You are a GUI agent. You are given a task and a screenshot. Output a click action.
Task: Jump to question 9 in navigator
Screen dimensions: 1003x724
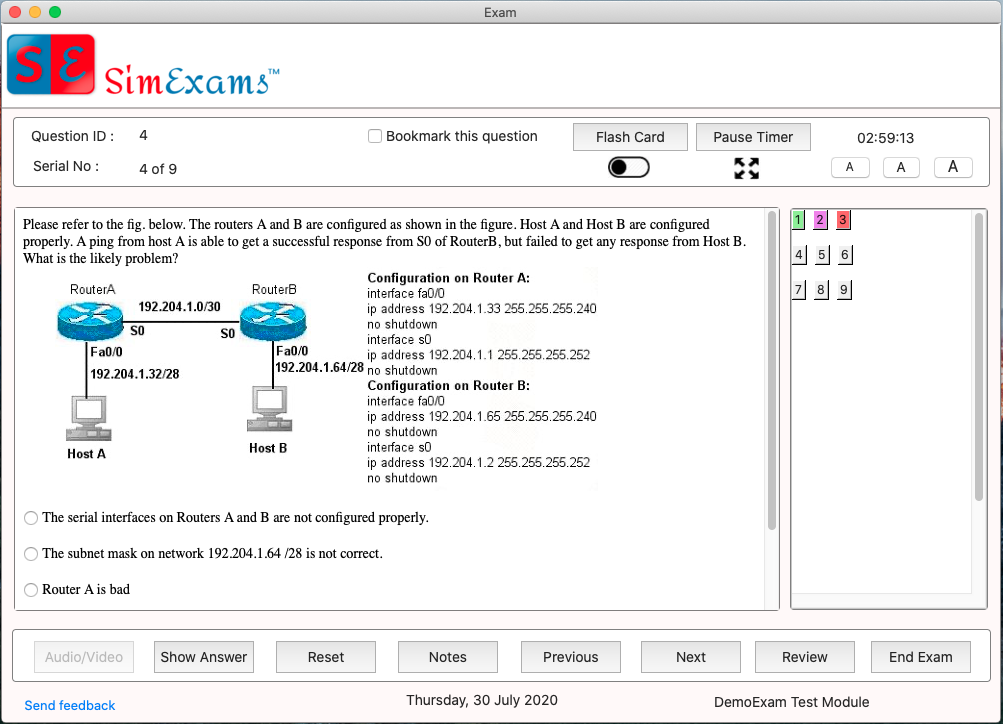tap(844, 290)
